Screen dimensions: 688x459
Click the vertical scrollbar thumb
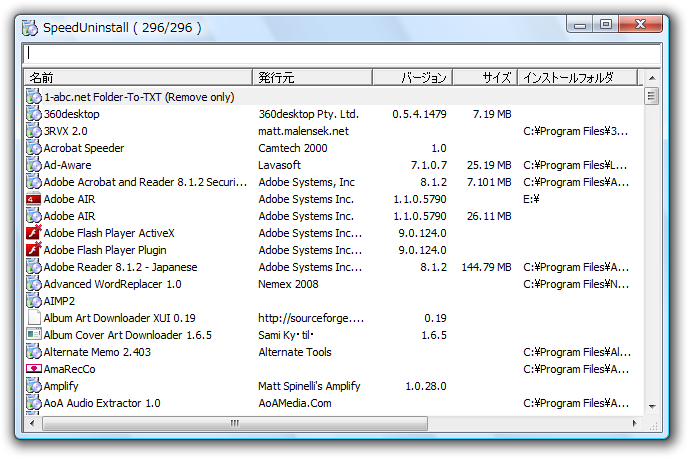pos(652,96)
